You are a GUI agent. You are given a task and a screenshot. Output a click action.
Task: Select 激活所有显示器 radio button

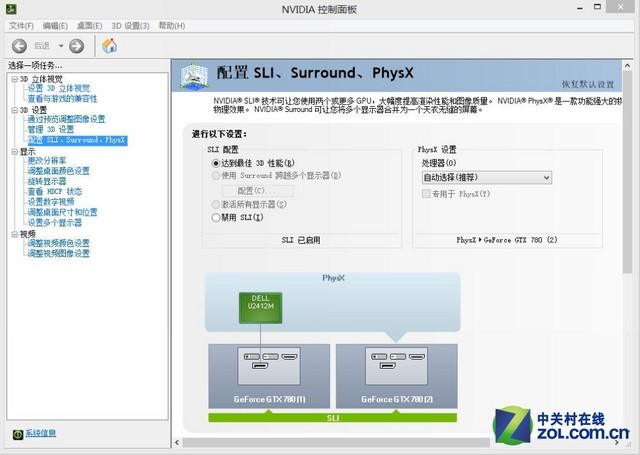tap(216, 204)
